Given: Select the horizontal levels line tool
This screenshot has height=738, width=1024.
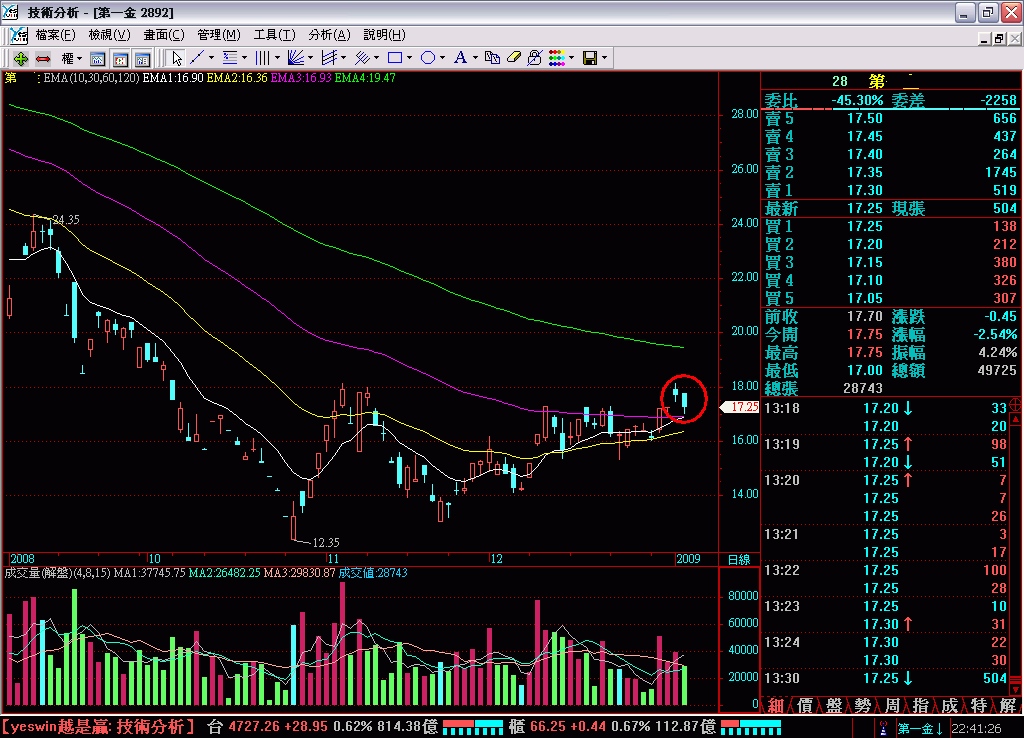Looking at the screenshot, I should click(x=230, y=58).
